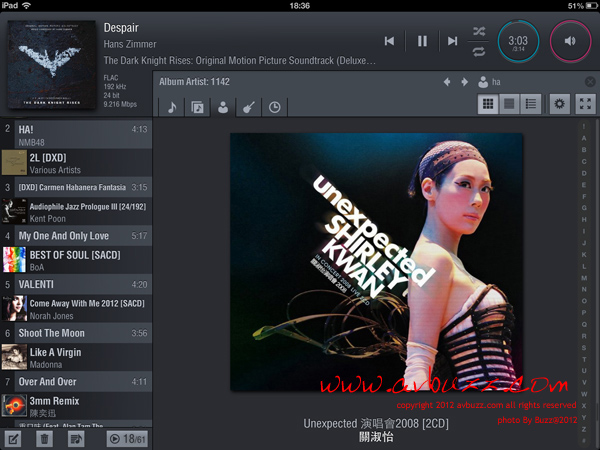Viewport: 600px width, 450px height.
Task: Open the library settings gear
Action: tap(560, 103)
